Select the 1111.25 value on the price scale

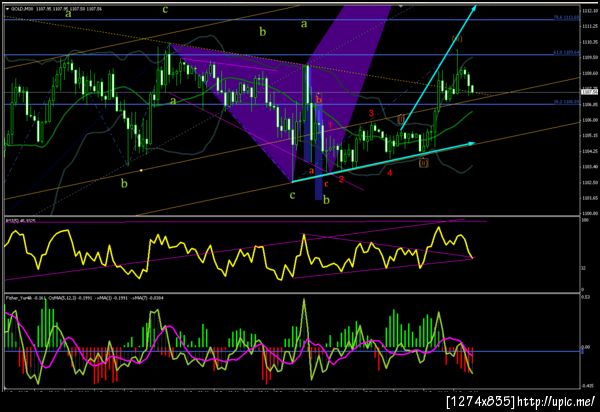pos(589,26)
